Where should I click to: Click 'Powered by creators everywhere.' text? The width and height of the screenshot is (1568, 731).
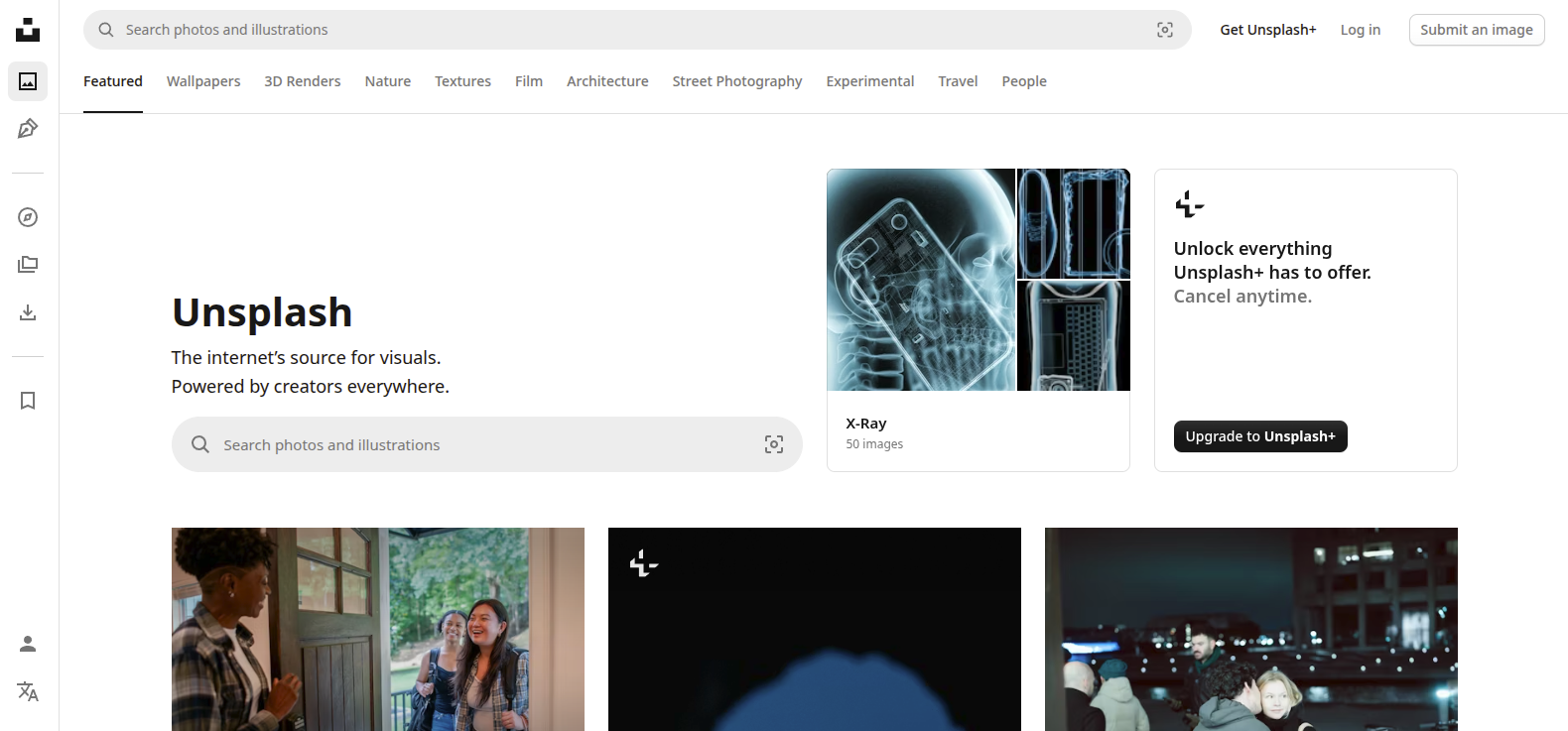(x=311, y=386)
